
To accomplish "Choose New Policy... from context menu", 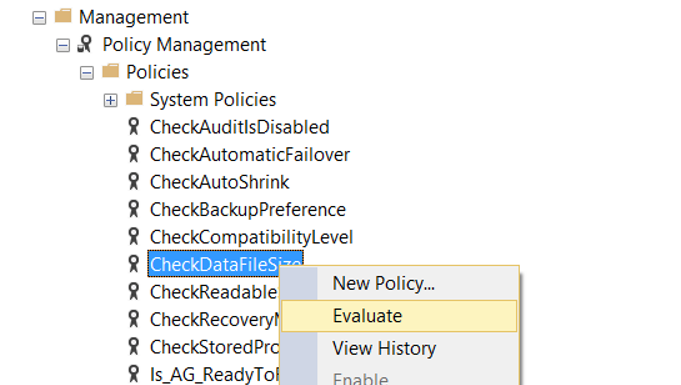I will [x=399, y=283].
